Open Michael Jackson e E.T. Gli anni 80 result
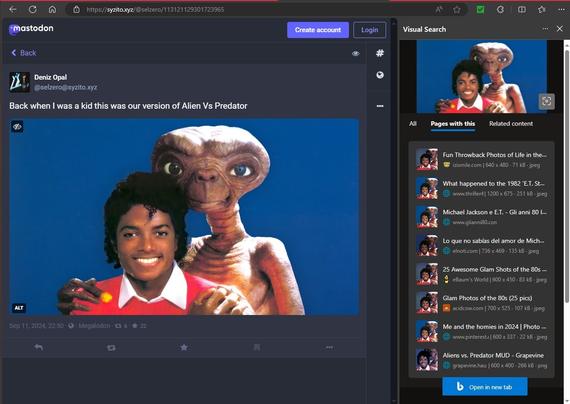Viewport: 570px width, 404px height. pos(481,217)
